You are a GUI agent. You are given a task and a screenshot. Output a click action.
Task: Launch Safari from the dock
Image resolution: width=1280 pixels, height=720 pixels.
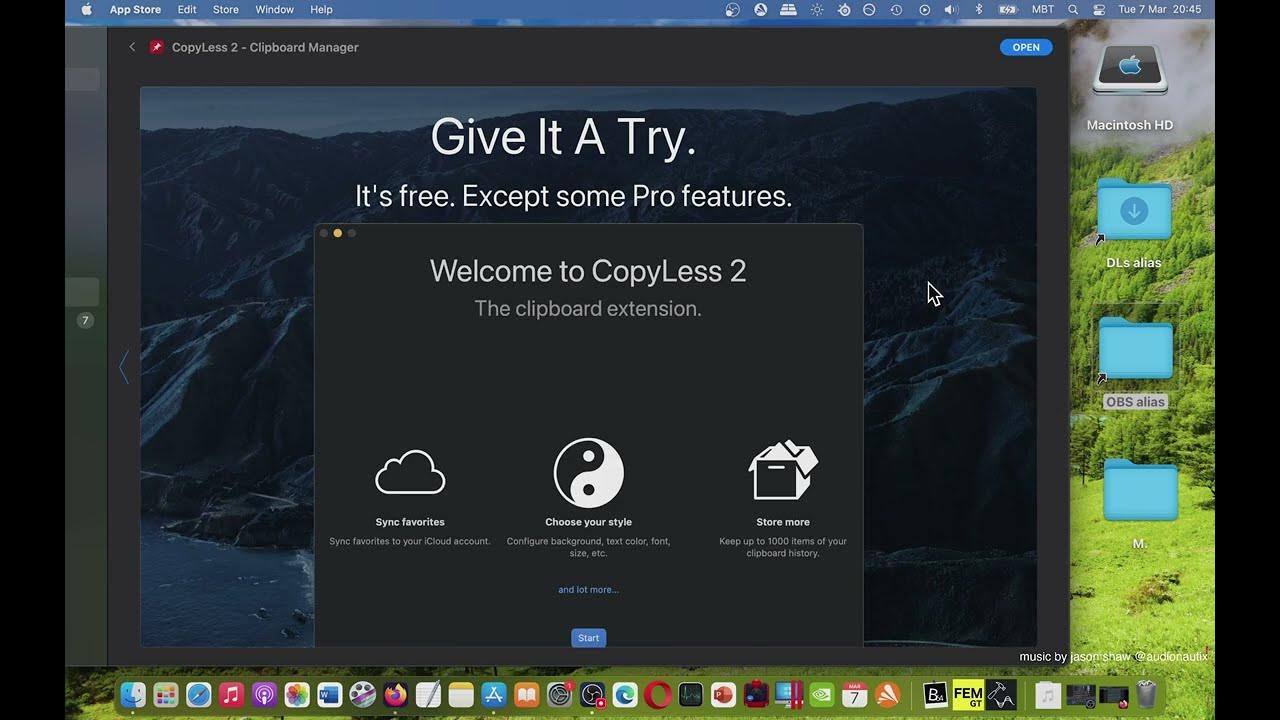click(x=199, y=694)
